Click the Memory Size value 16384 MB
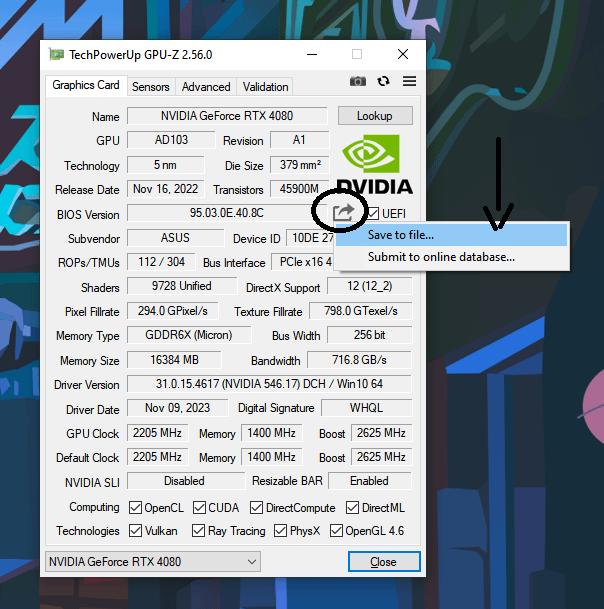The height and width of the screenshot is (609, 604). click(174, 360)
